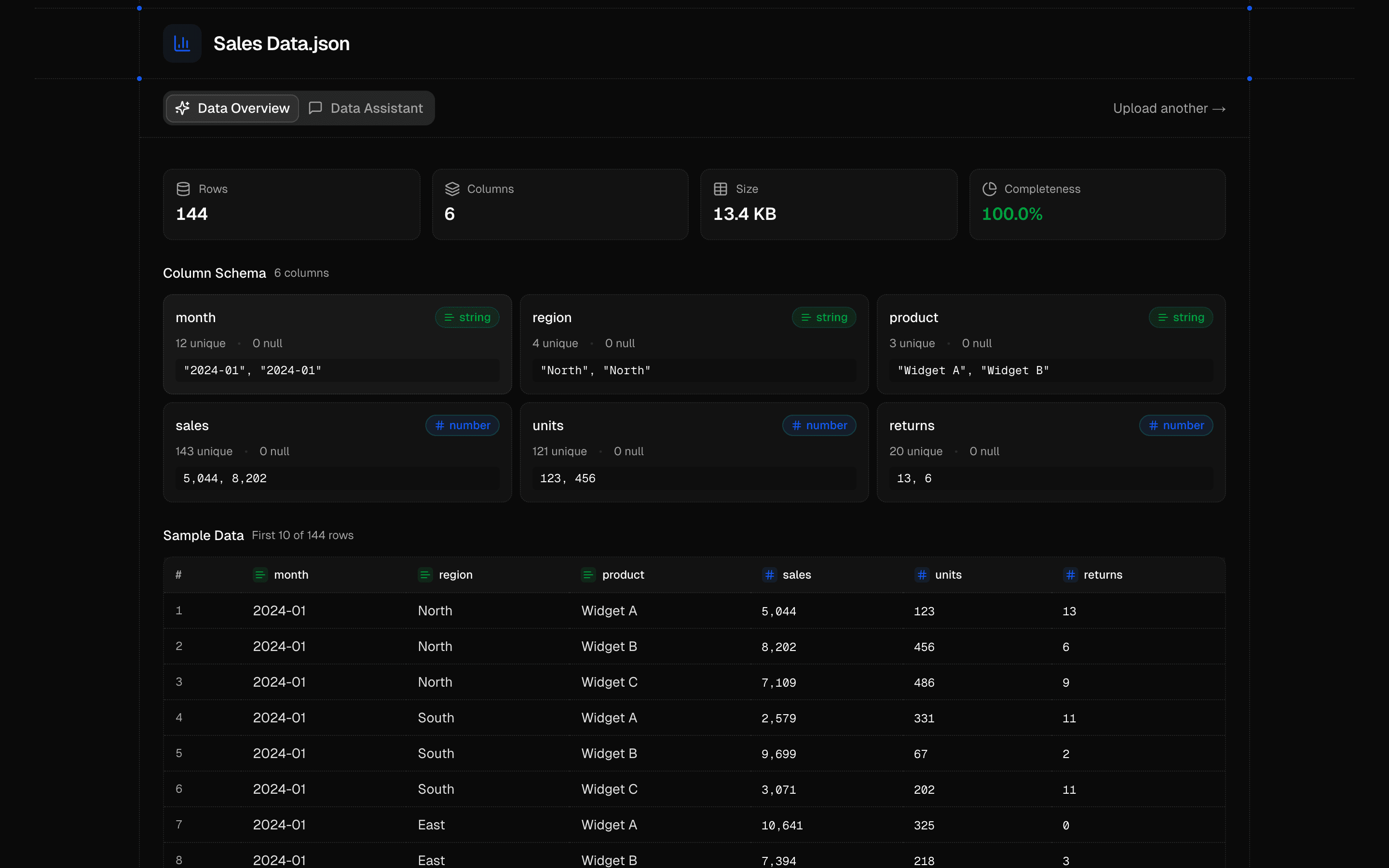Click the blue hash icon in the sales table header
This screenshot has width=1389, height=868.
pos(769,575)
